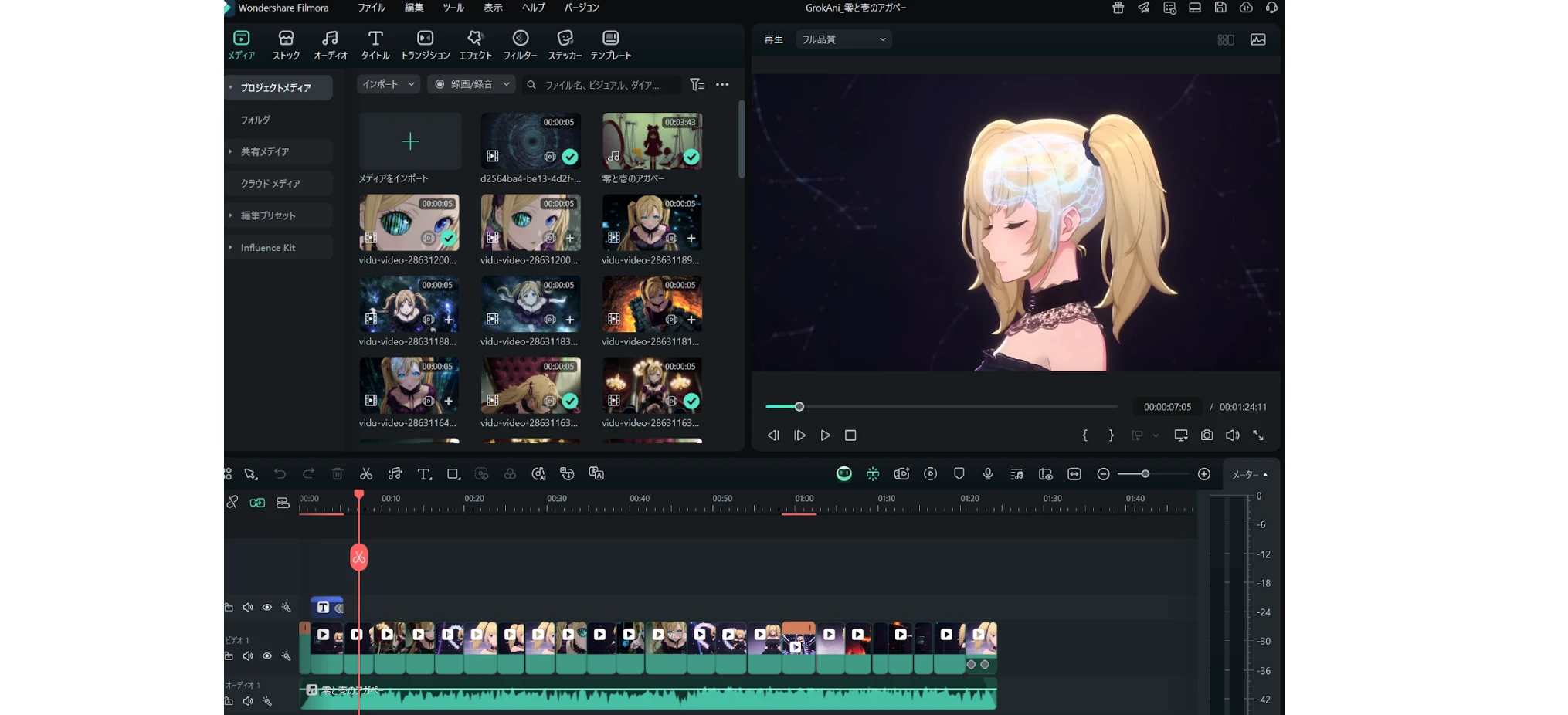Click the snapshot camera icon below preview

[x=1207, y=435]
